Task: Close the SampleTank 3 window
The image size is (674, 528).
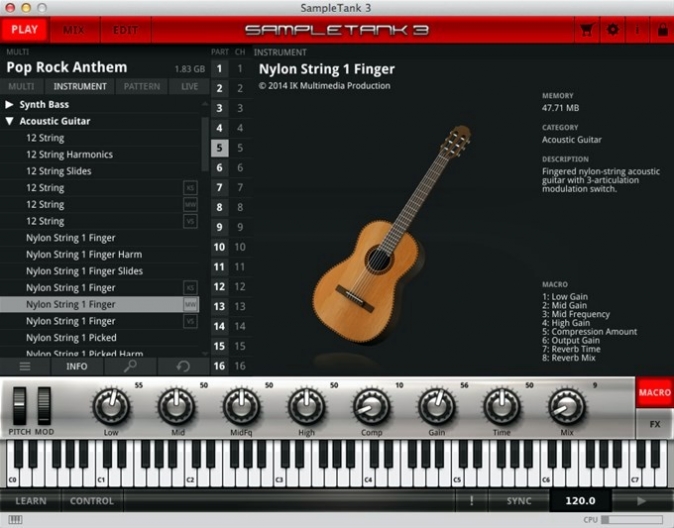Action: [9, 7]
